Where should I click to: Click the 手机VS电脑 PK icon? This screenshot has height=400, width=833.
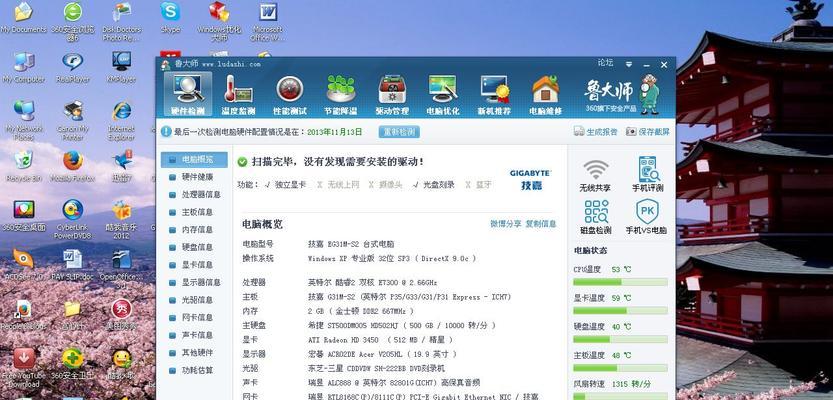point(646,217)
